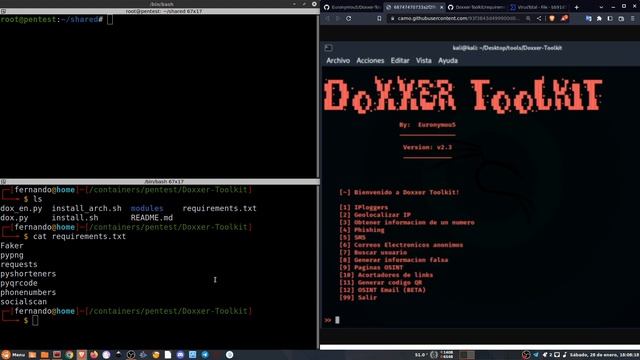The height and width of the screenshot is (360, 640).
Task: Click the modules directory in ls output
Action: [147, 208]
